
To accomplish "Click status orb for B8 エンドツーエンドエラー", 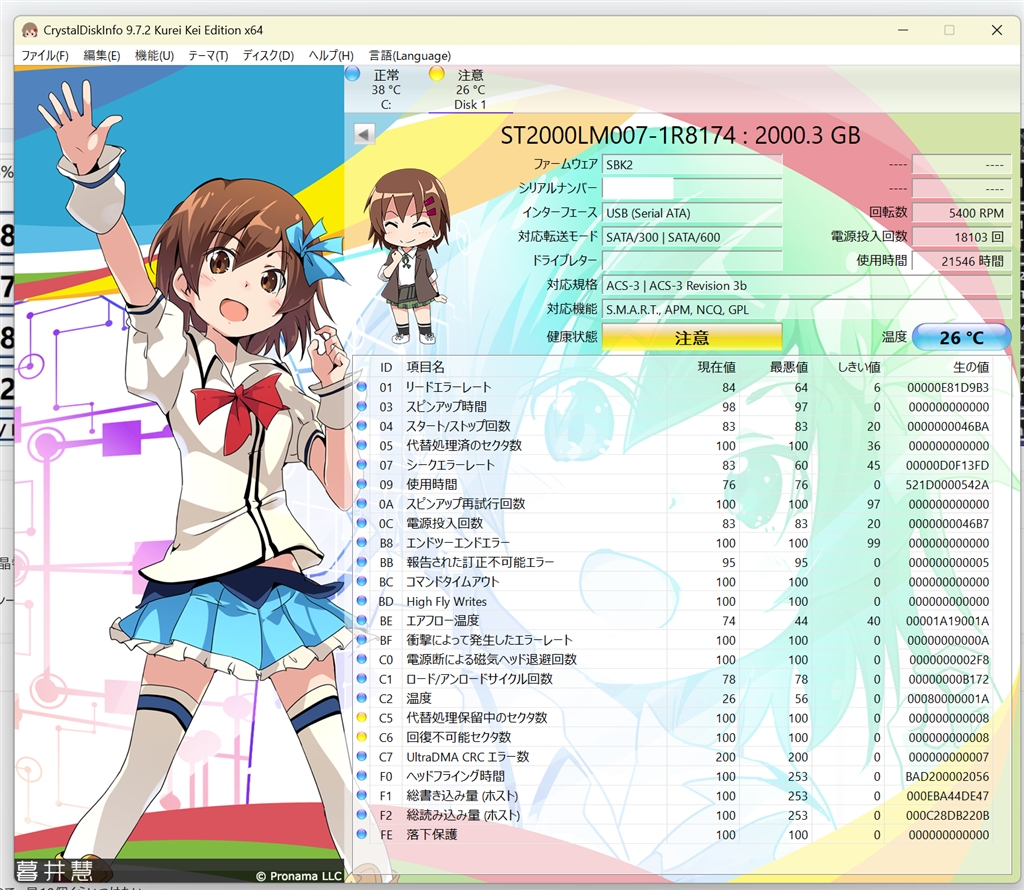I will coord(362,542).
